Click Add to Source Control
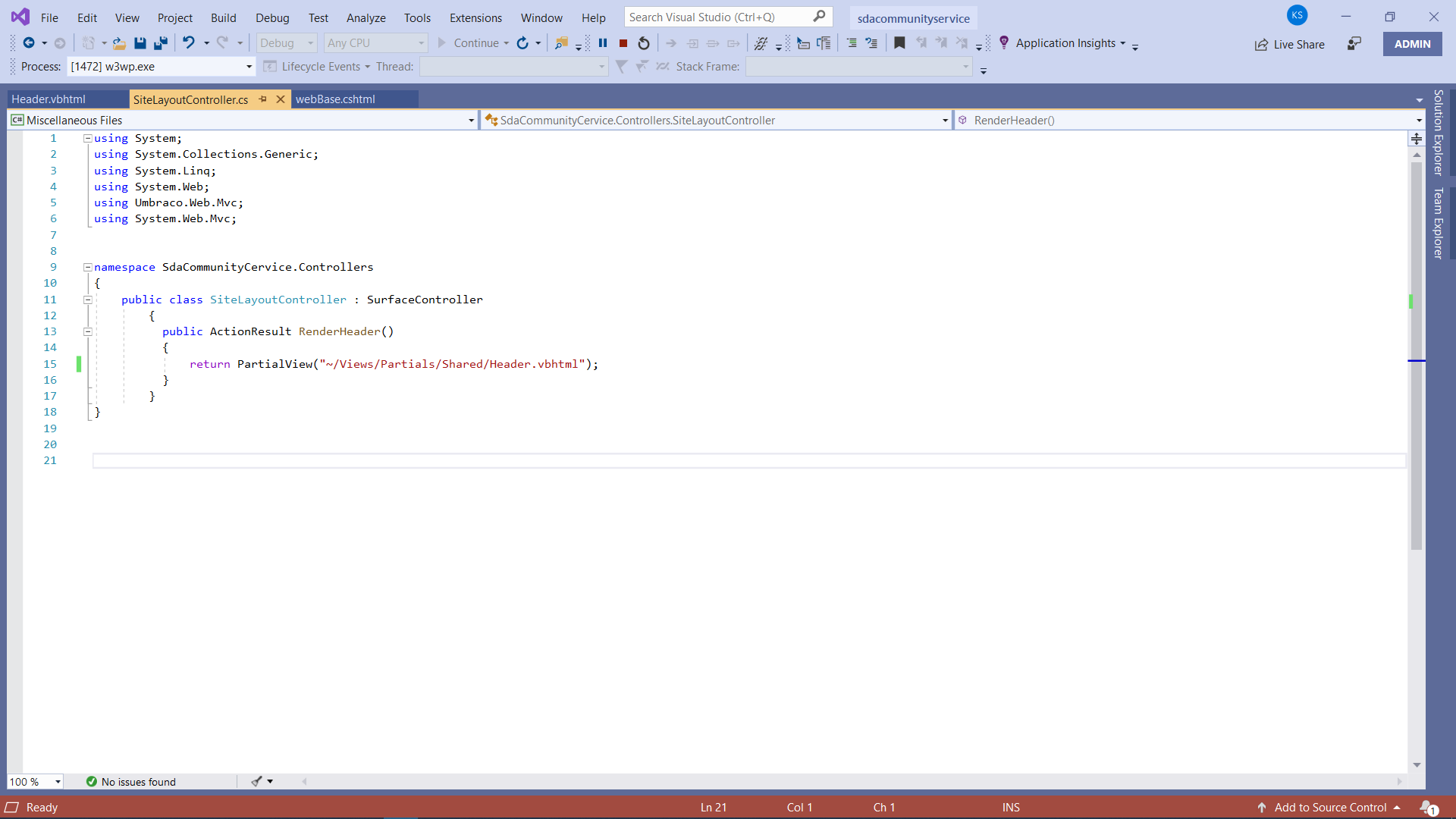This screenshot has height=819, width=1456. click(1329, 808)
